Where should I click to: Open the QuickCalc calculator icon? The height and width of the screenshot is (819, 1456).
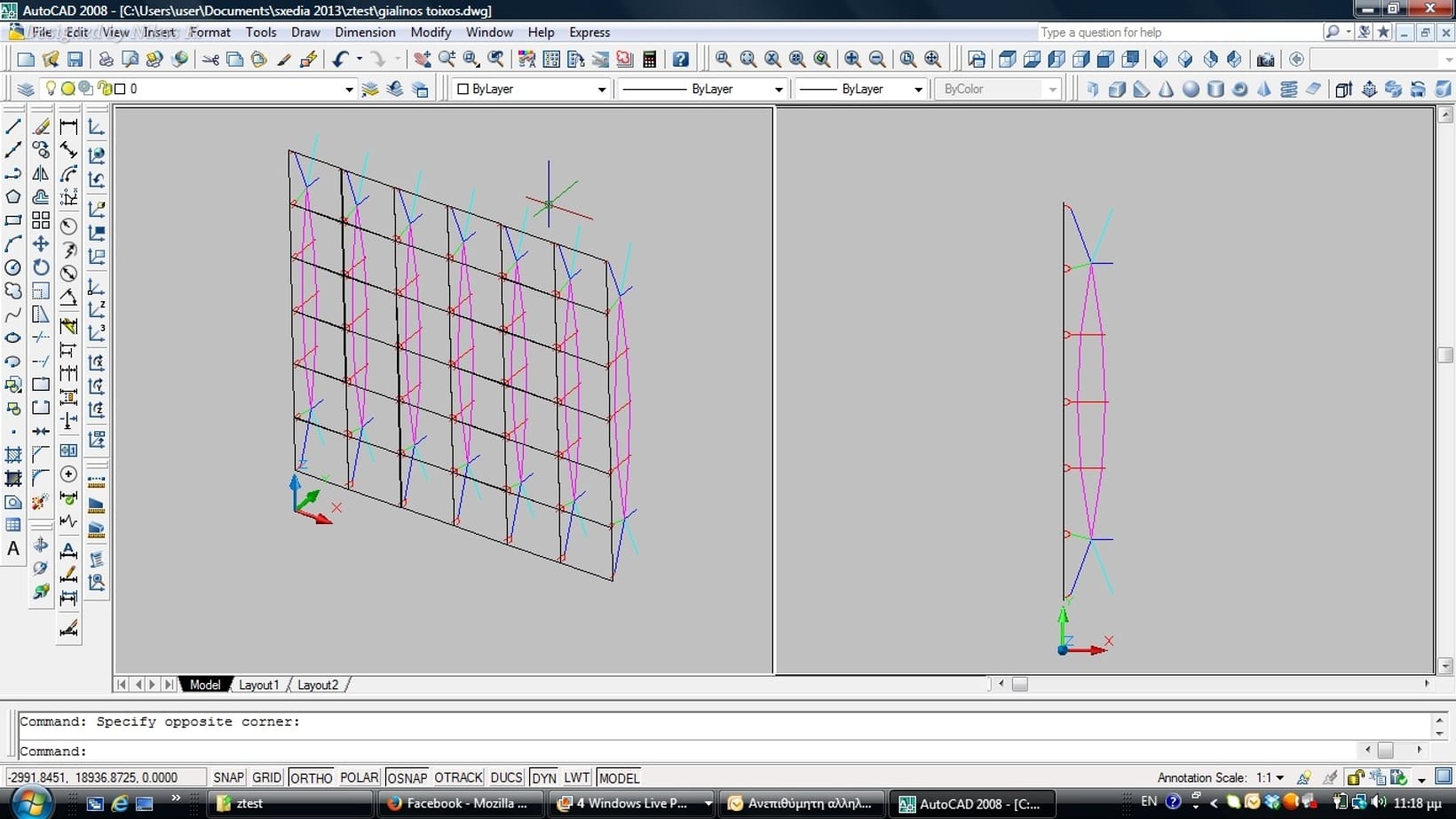(x=650, y=60)
